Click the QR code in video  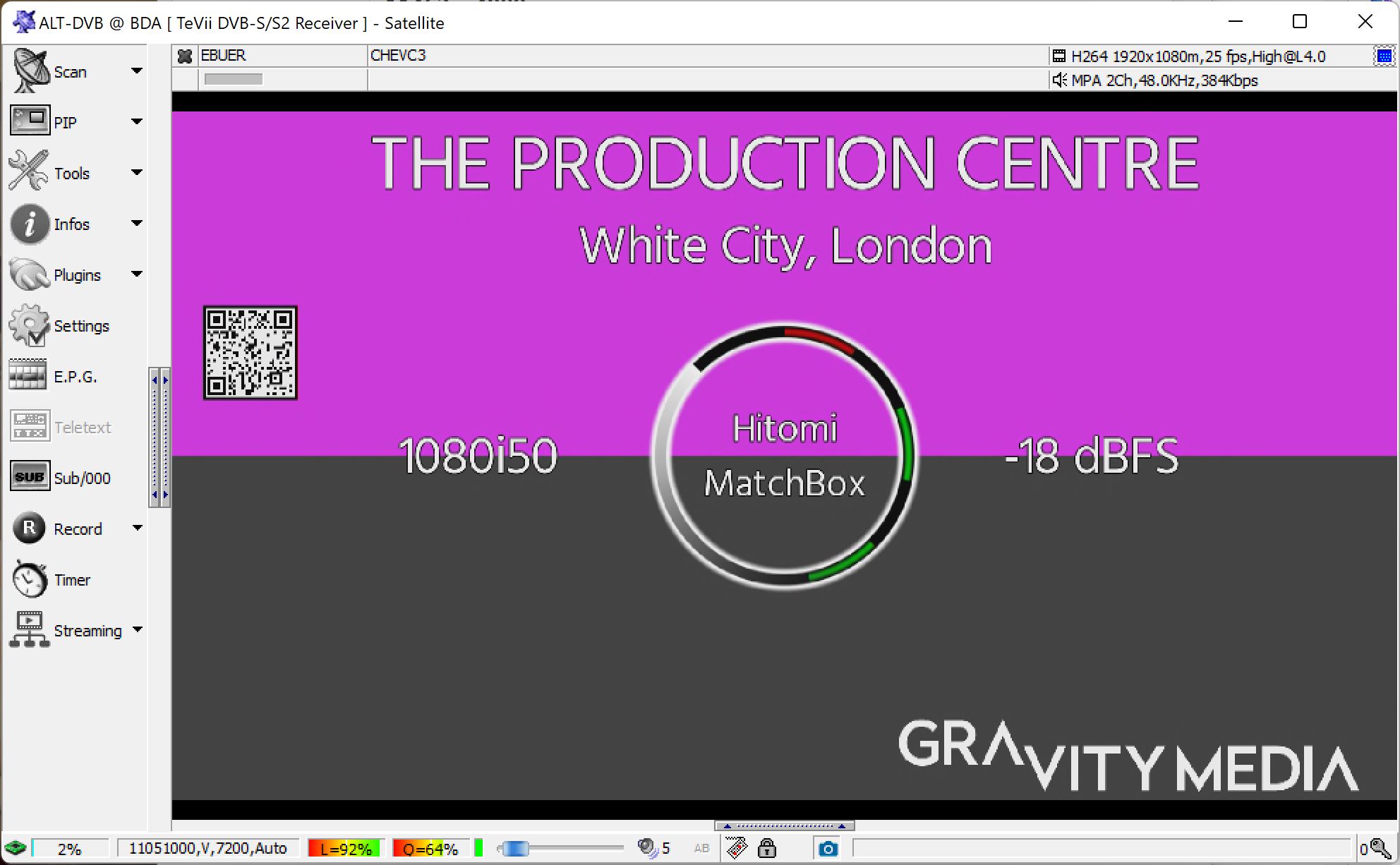tap(251, 353)
